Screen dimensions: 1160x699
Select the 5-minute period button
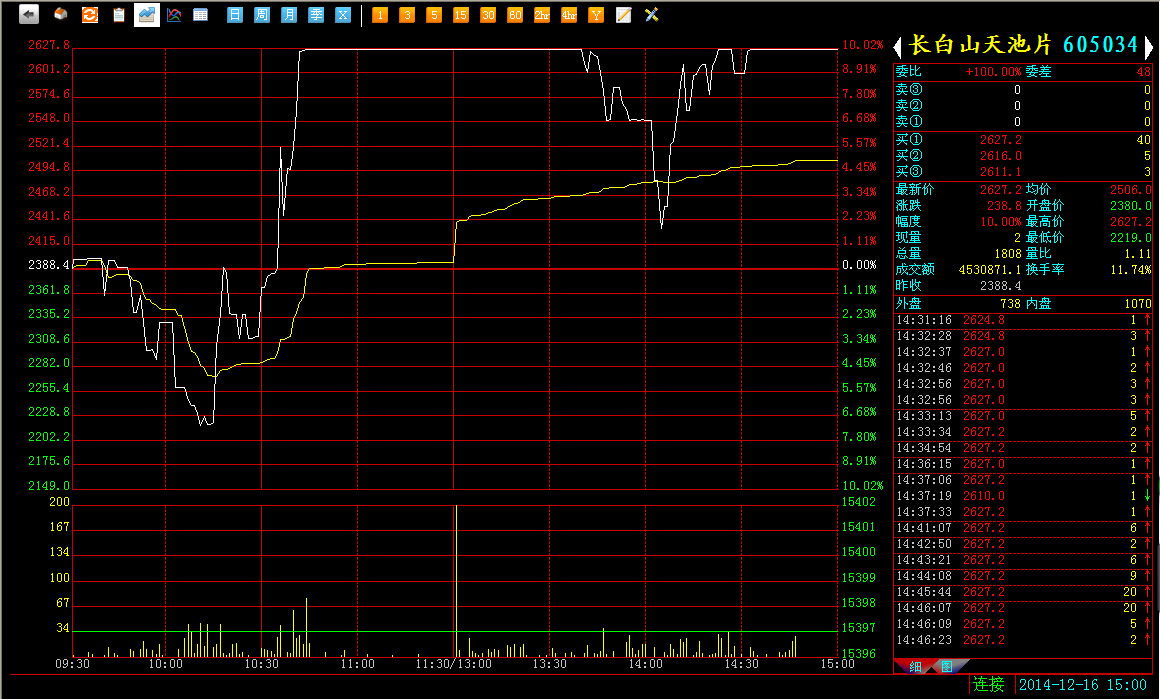(x=434, y=15)
